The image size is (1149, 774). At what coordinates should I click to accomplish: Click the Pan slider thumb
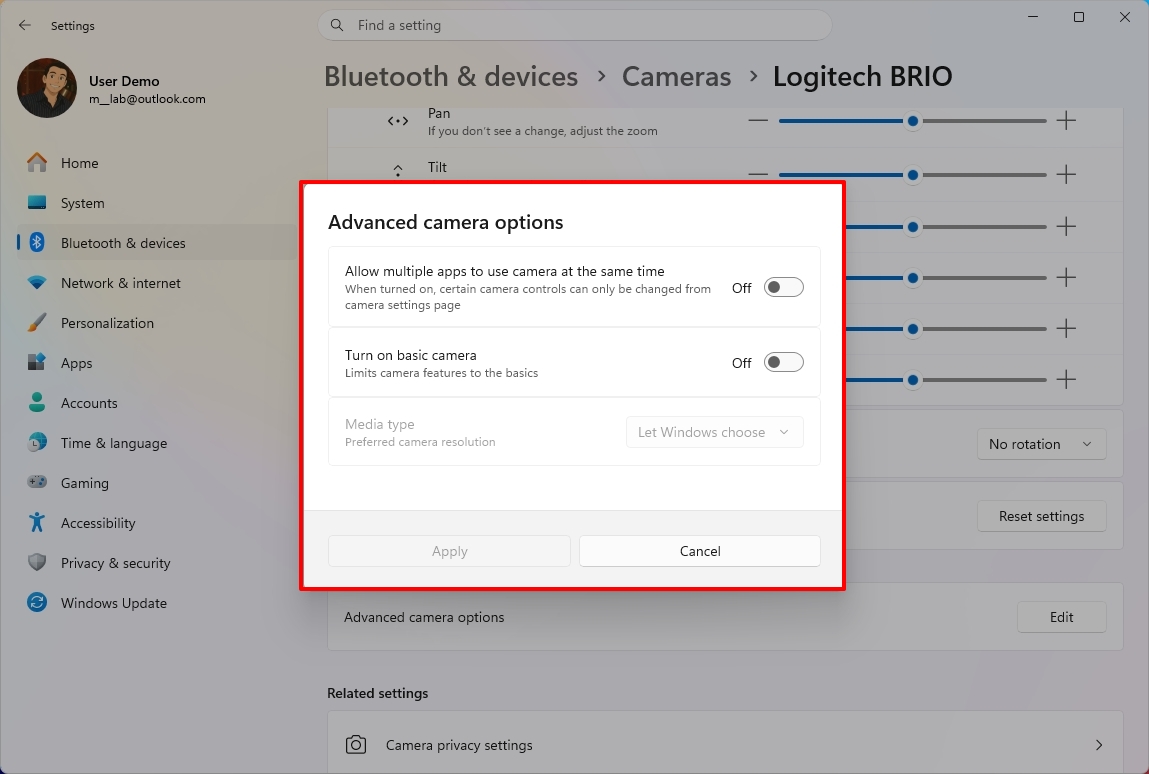pos(912,121)
